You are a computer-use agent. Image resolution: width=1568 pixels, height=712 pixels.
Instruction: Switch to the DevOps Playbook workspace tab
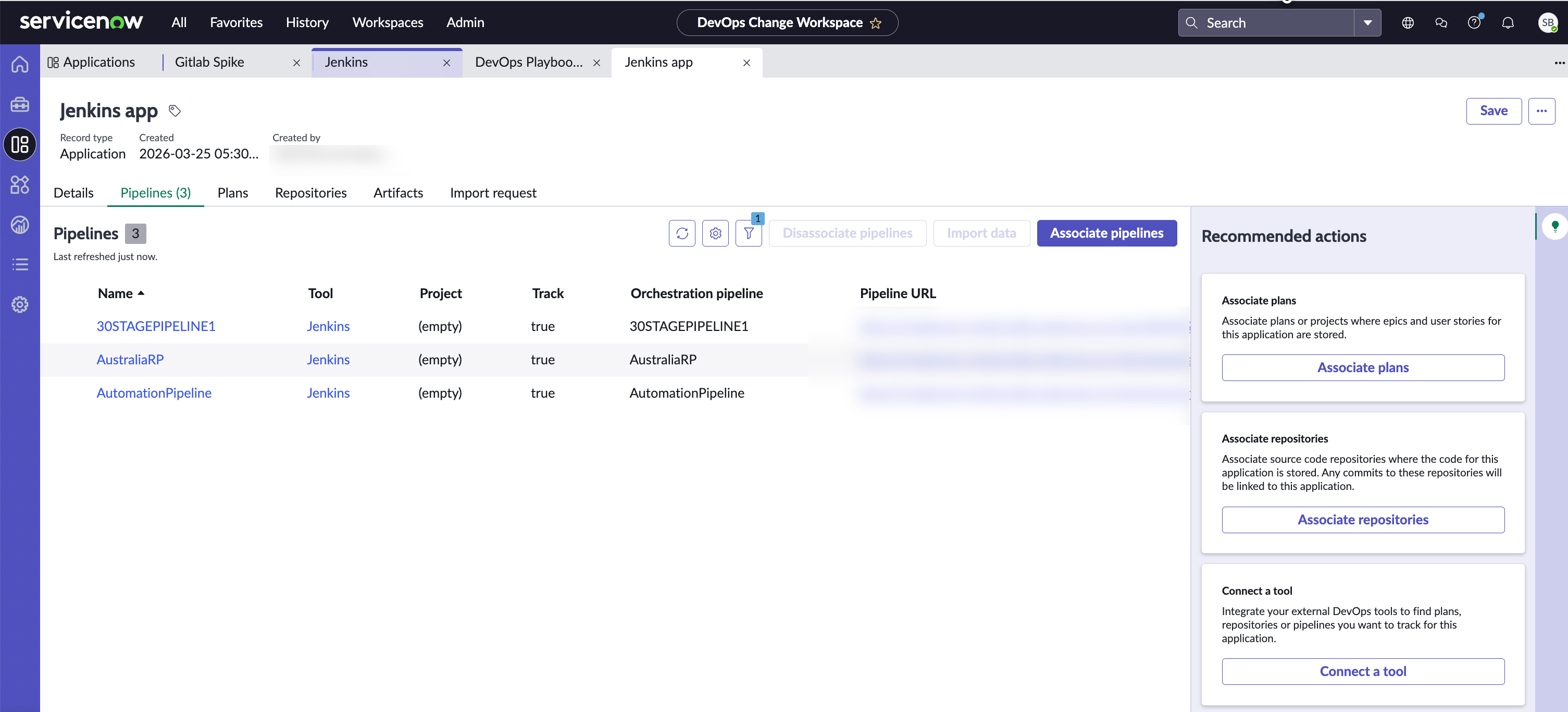(x=528, y=63)
